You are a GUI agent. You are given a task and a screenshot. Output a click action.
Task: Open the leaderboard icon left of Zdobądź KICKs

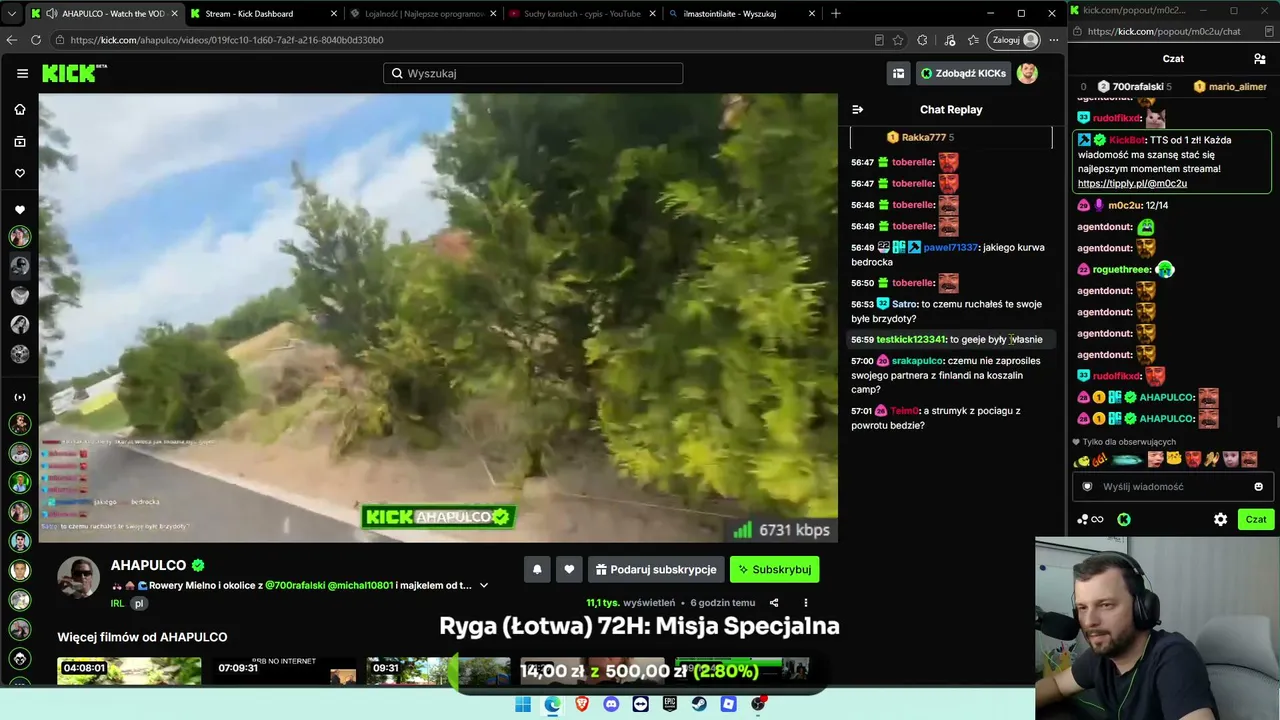(899, 73)
